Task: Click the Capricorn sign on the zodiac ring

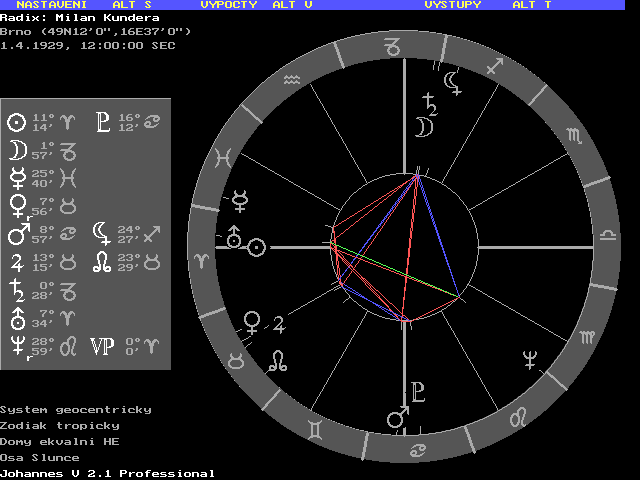Action: (x=397, y=47)
